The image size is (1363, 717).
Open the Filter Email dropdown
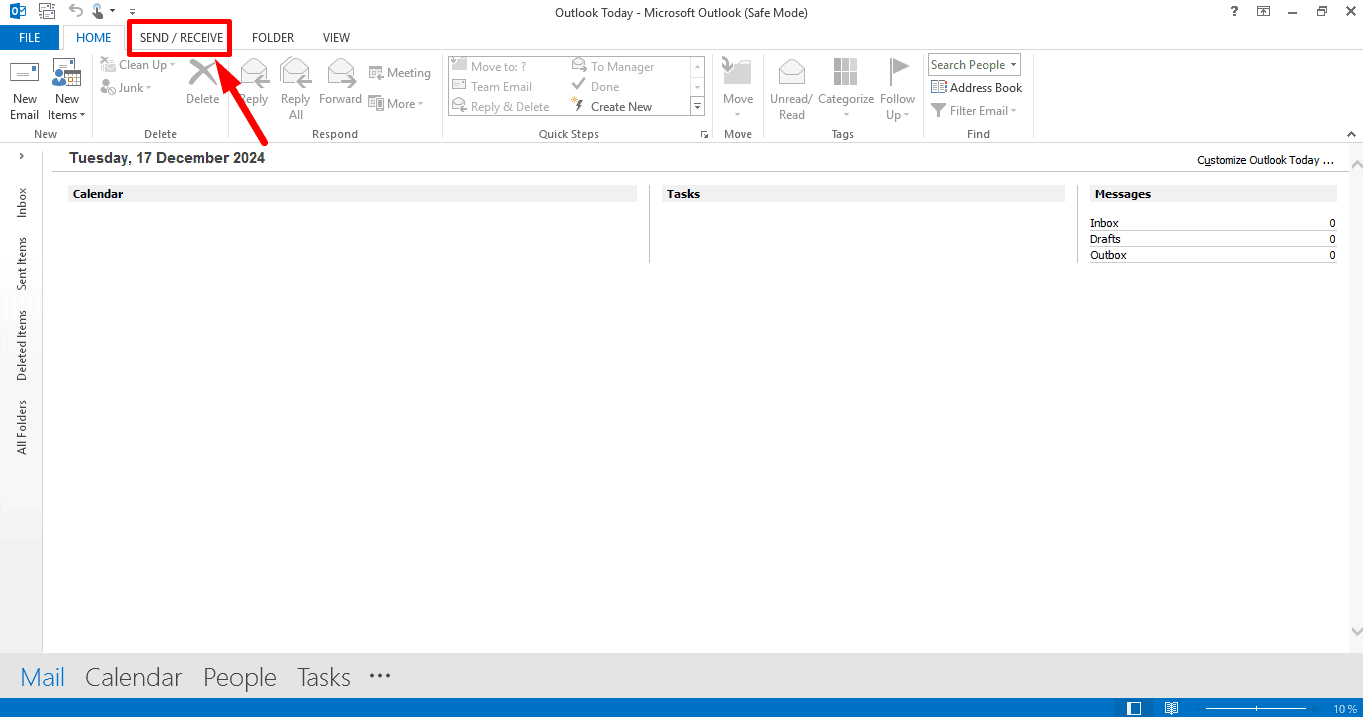pyautogui.click(x=974, y=111)
